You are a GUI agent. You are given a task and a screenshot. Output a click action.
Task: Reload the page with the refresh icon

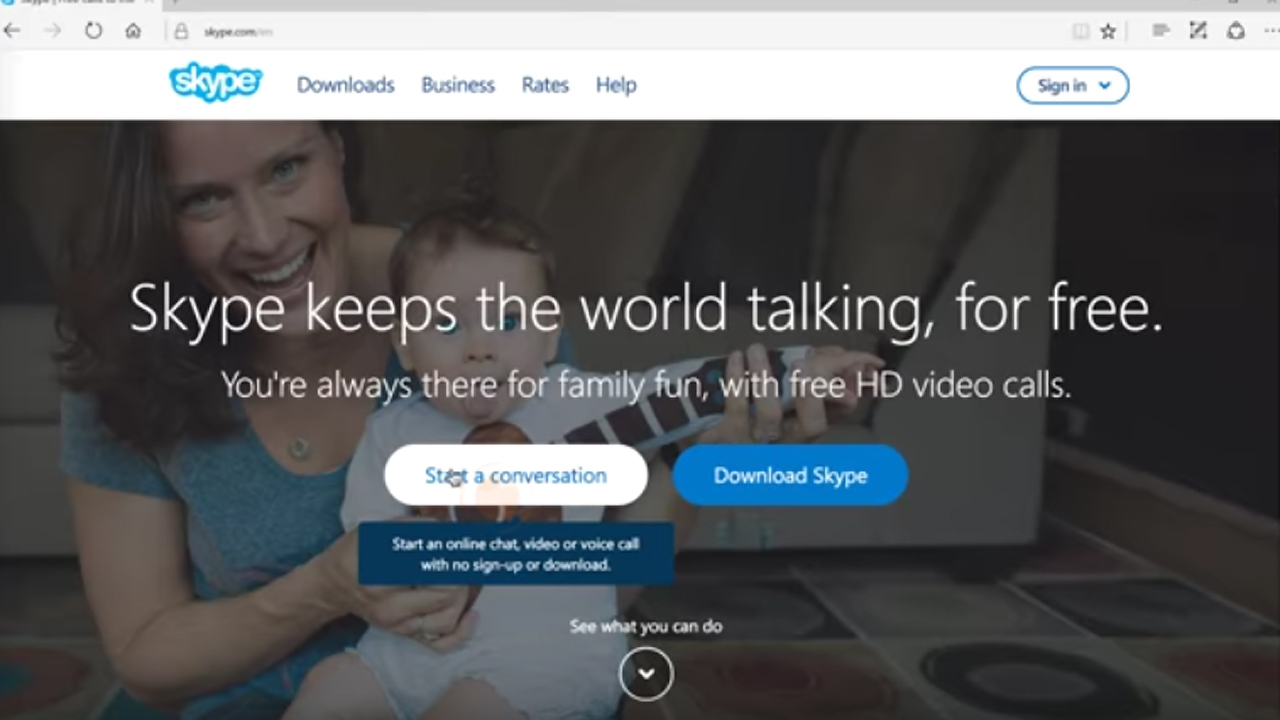tap(93, 31)
